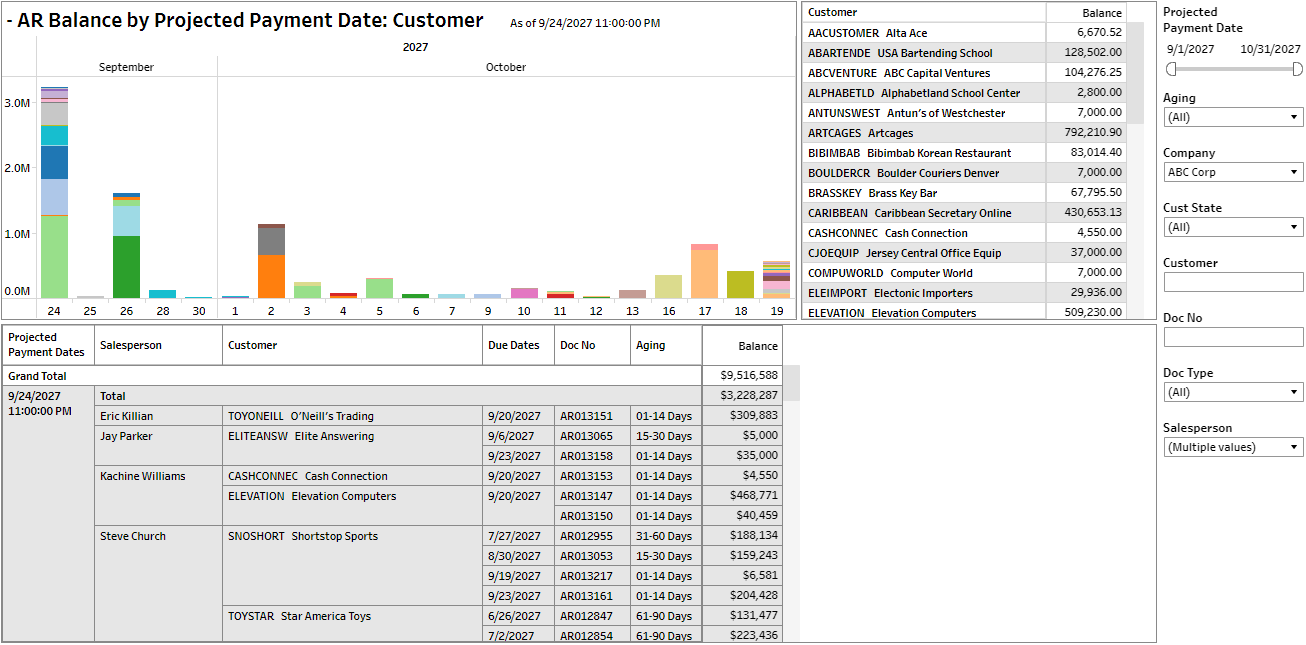Screen dimensions: 1306x645
Task: Open the Company dropdown showing ABC Corp
Action: click(x=1233, y=172)
